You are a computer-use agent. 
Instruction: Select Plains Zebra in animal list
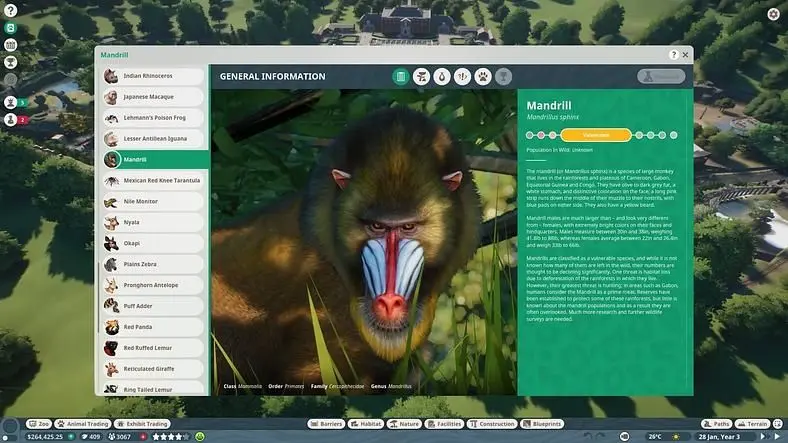tap(153, 264)
